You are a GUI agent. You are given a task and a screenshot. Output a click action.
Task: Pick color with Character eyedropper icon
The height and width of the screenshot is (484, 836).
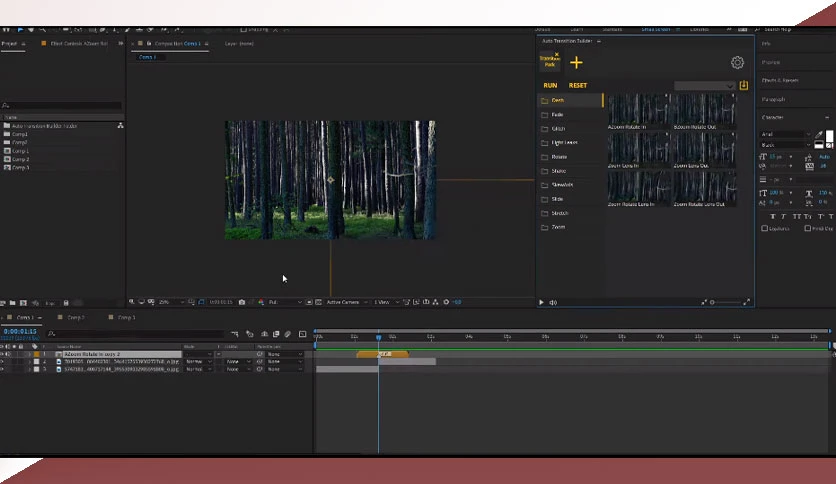click(819, 134)
